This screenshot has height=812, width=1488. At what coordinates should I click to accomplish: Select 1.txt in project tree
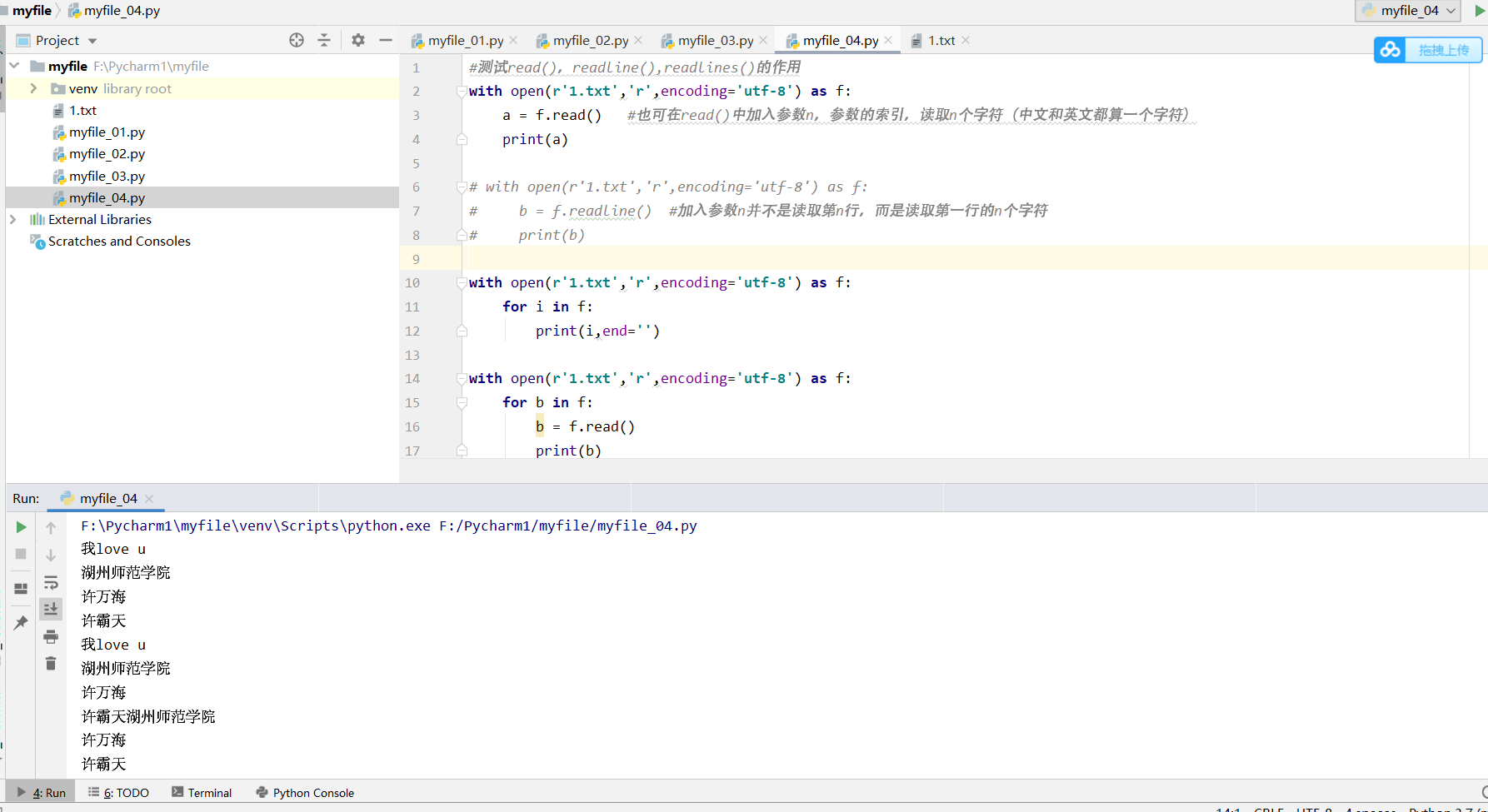(82, 110)
